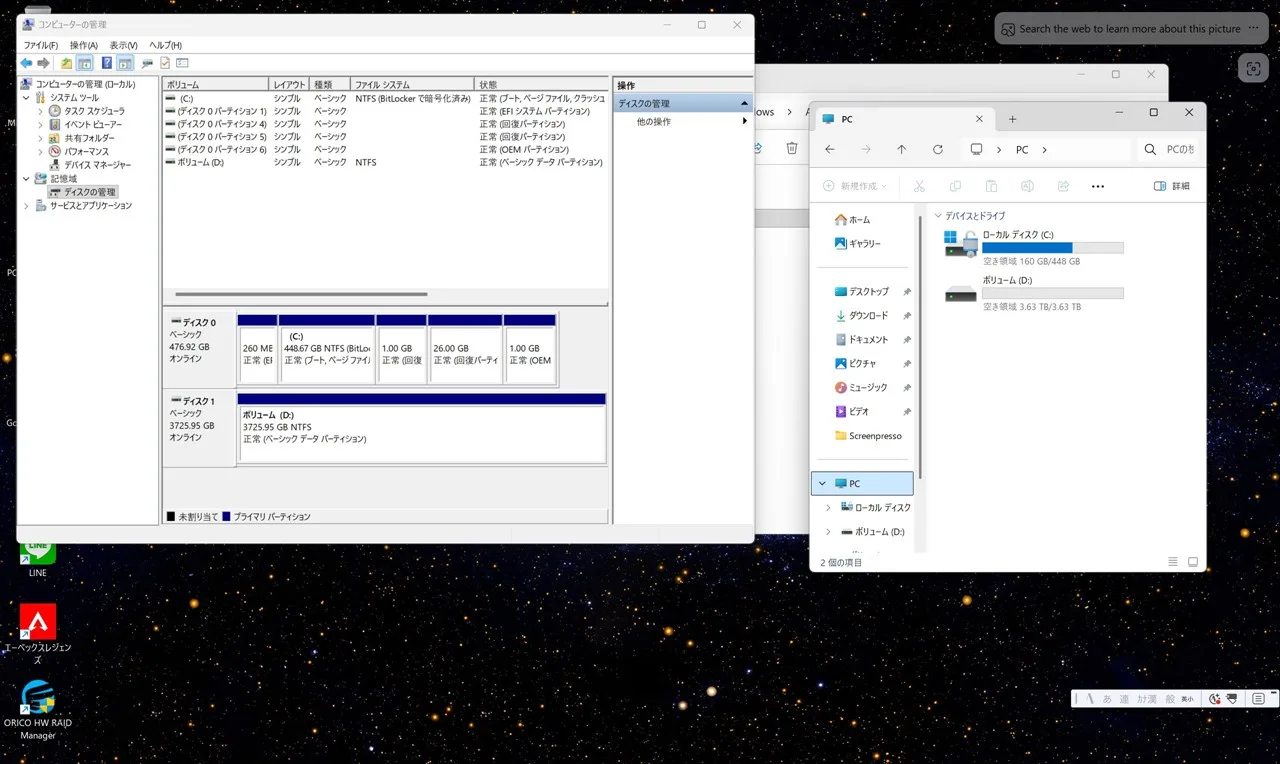Click the blue back arrow in Computer Management toolbar
This screenshot has width=1280, height=764.
[x=26, y=63]
